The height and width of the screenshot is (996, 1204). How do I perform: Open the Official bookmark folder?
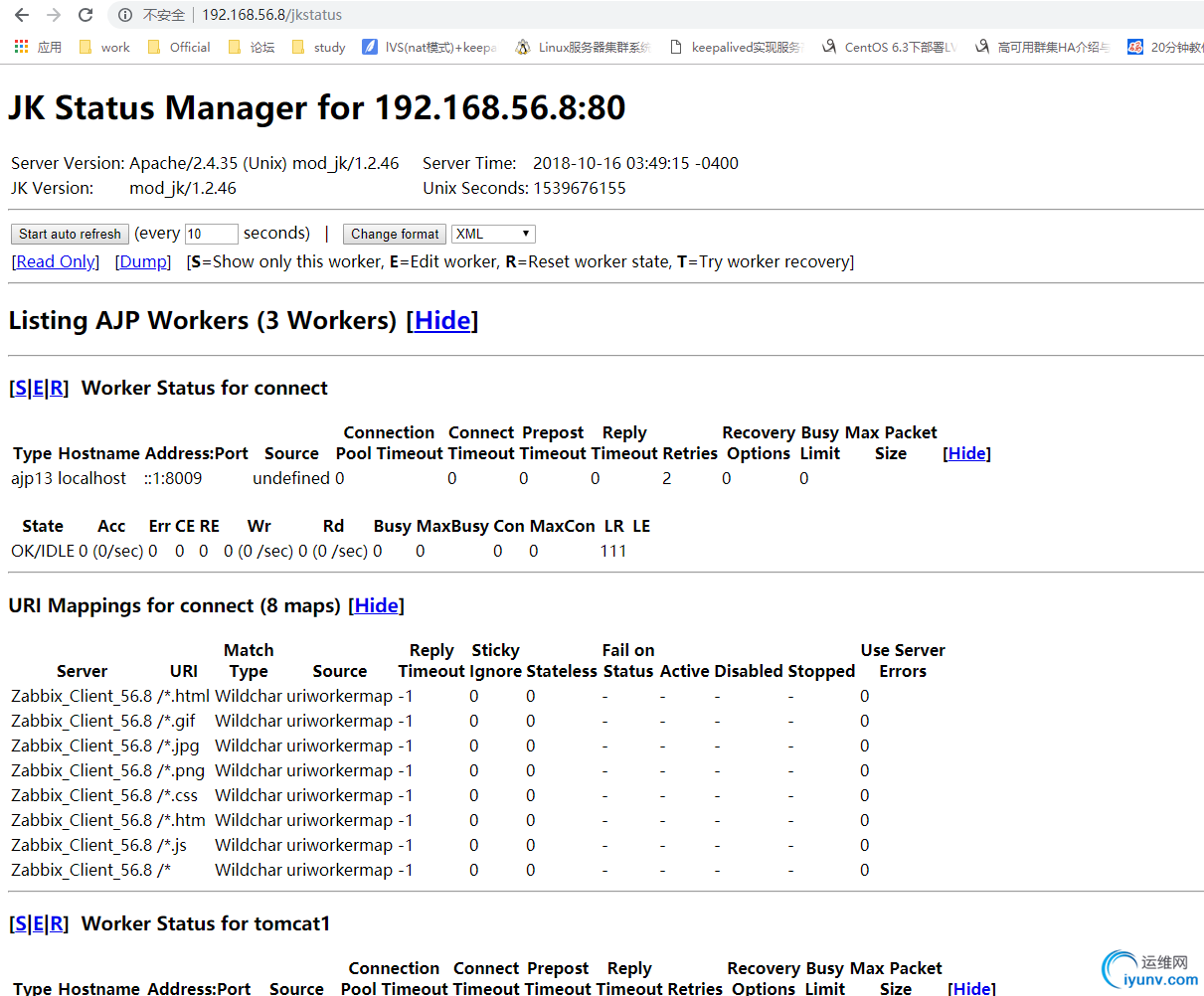coord(179,47)
